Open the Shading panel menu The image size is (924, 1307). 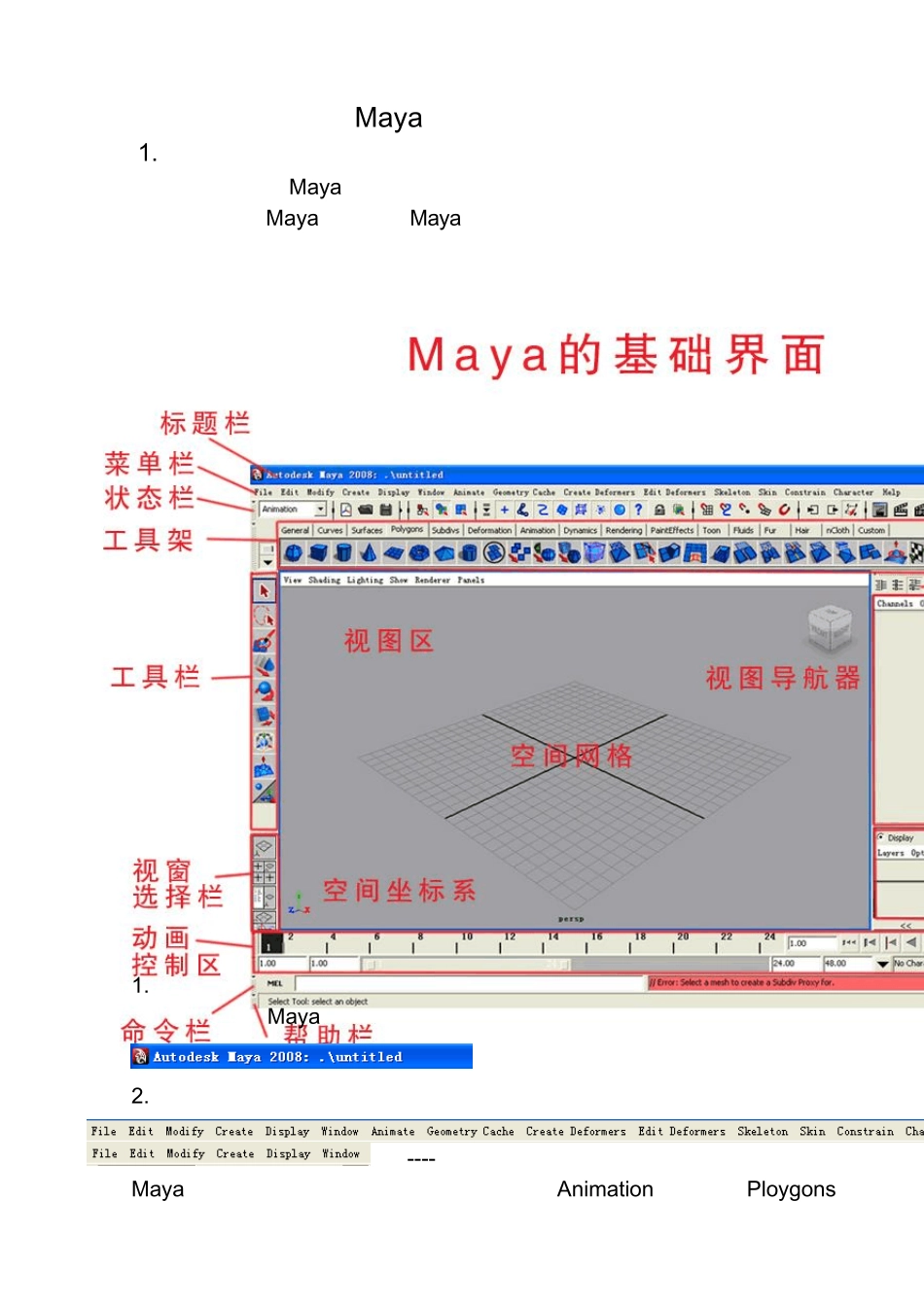pyautogui.click(x=324, y=580)
